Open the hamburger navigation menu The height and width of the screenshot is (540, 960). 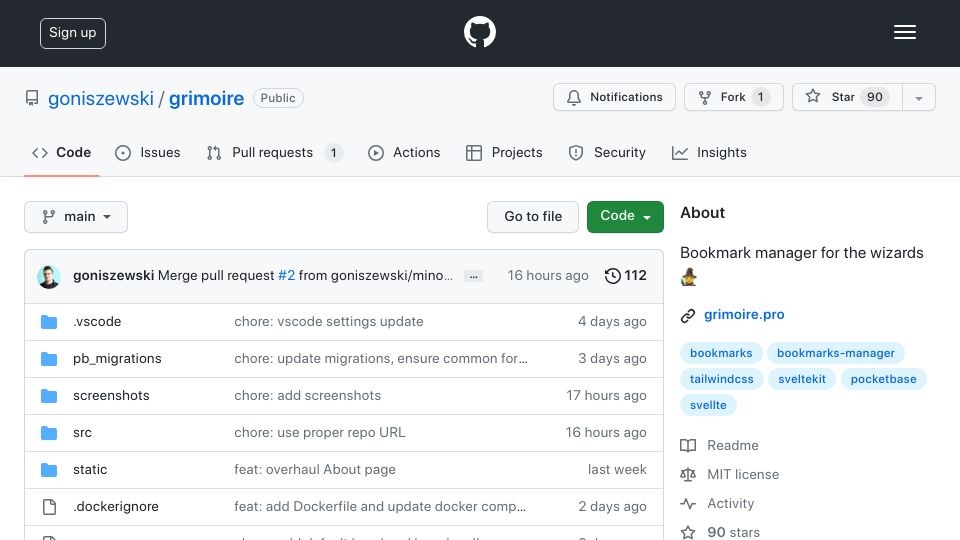904,32
